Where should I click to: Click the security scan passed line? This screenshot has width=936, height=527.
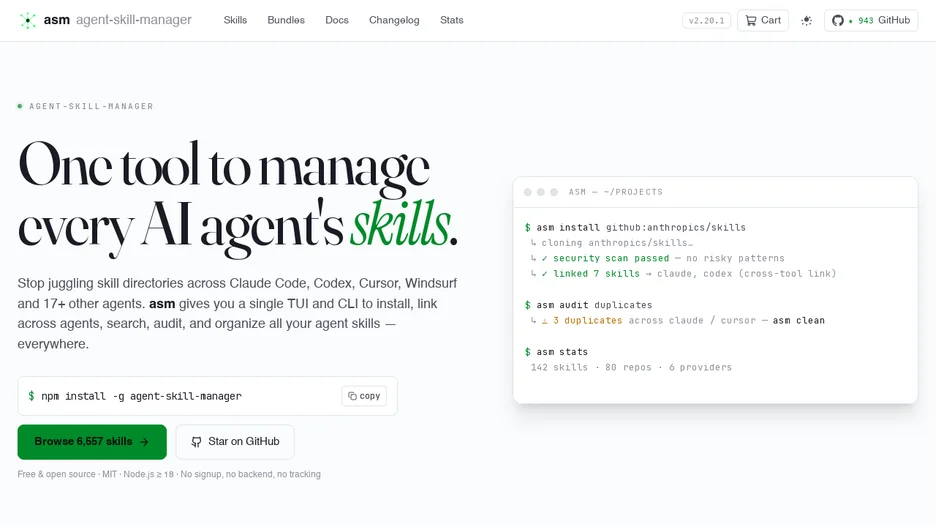pyautogui.click(x=657, y=258)
